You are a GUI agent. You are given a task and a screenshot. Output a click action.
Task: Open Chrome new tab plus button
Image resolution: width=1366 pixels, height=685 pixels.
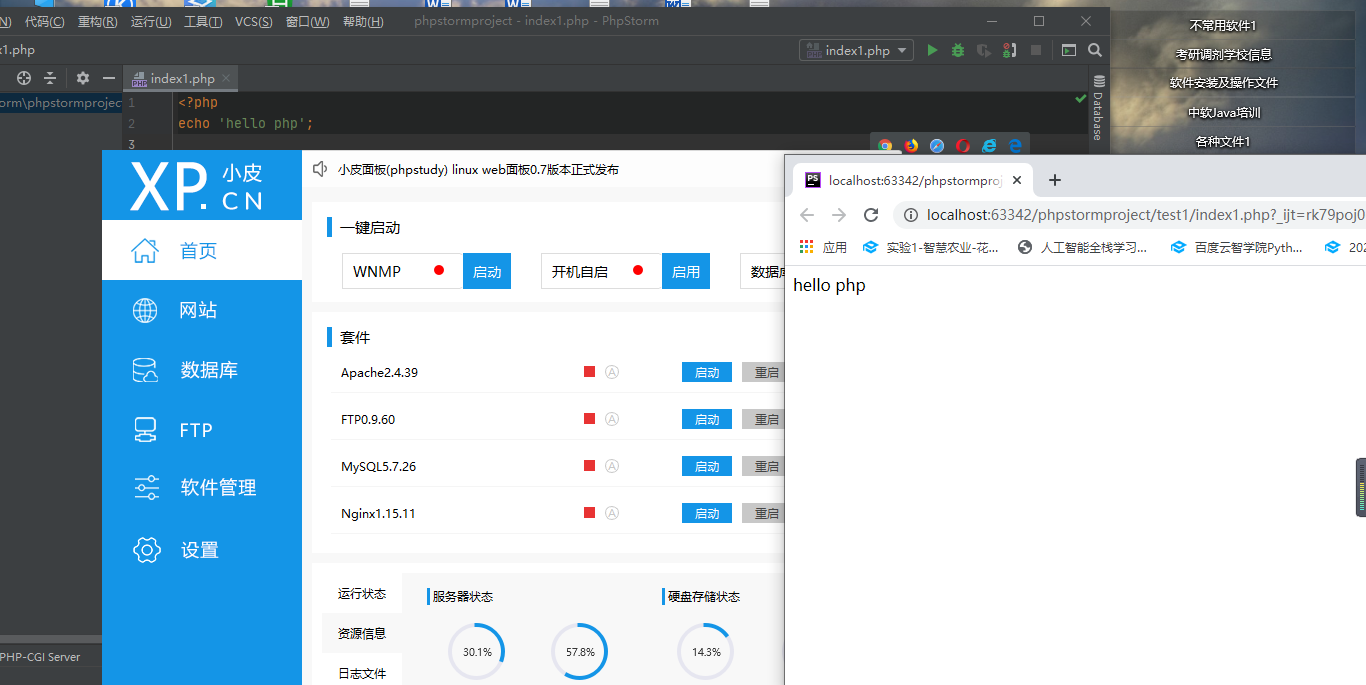1054,180
